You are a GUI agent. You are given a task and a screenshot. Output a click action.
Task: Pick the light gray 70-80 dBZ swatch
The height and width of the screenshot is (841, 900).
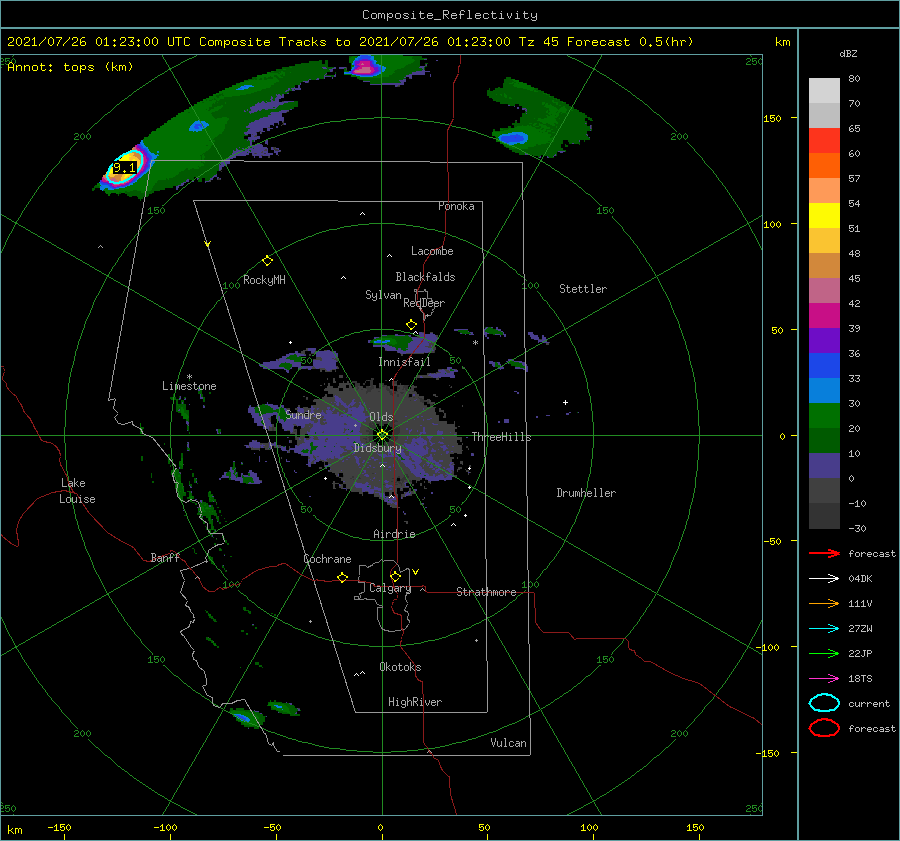(824, 91)
